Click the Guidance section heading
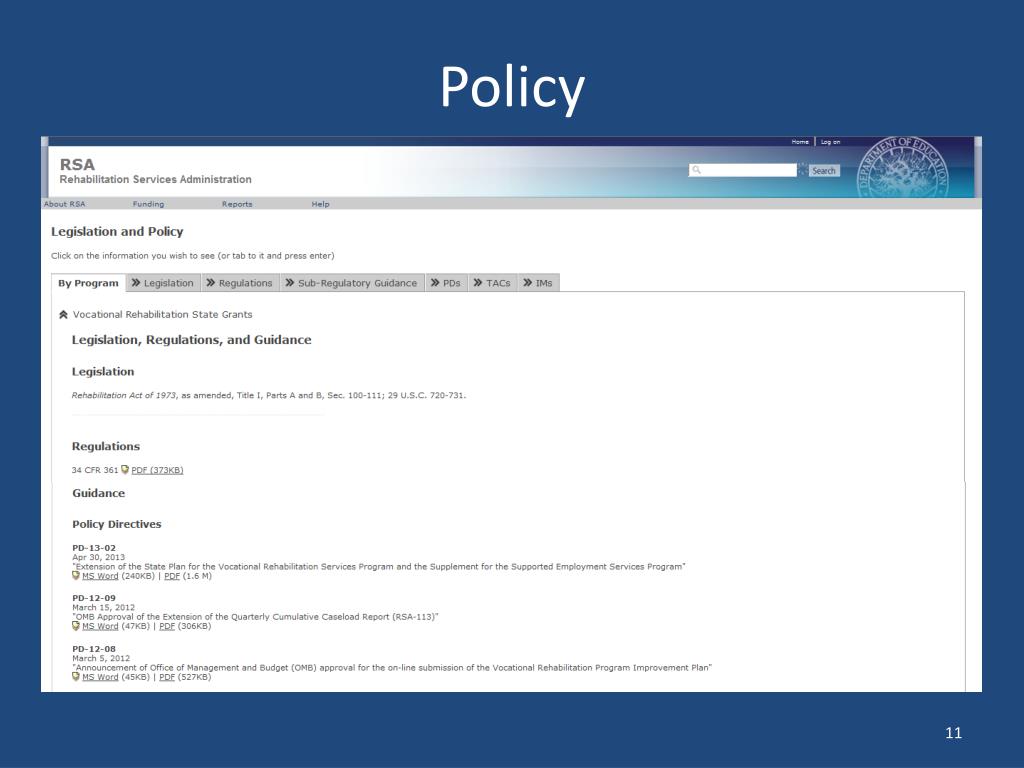This screenshot has height=768, width=1024. [x=99, y=493]
